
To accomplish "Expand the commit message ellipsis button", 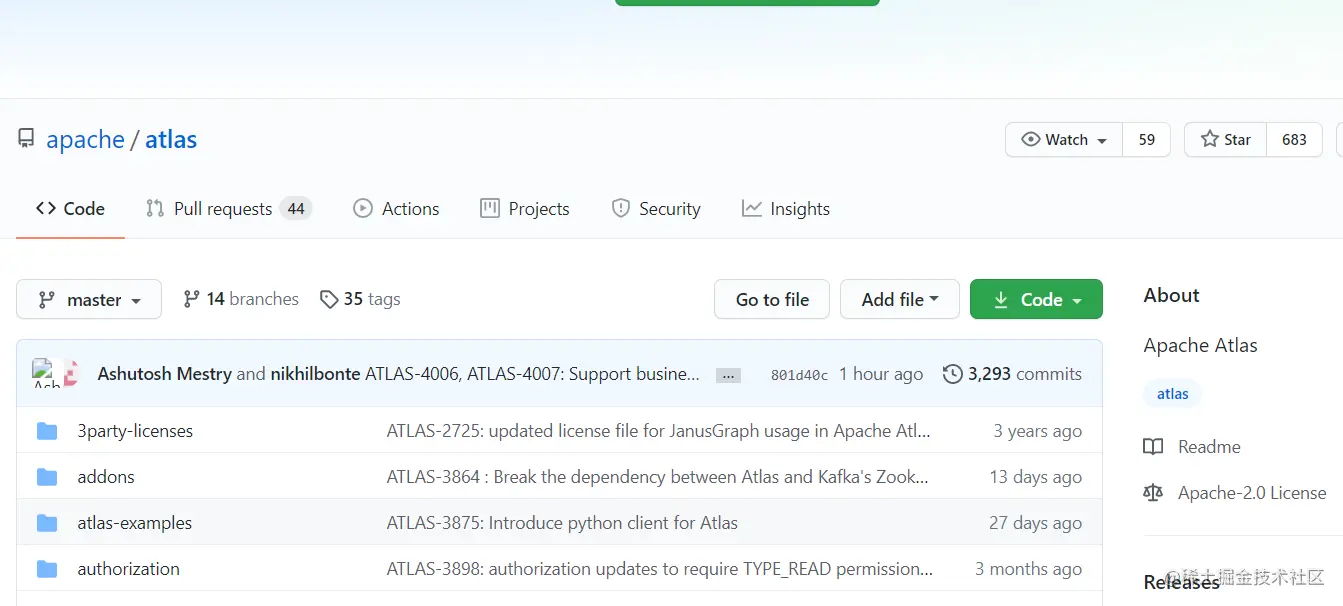I will 728,375.
